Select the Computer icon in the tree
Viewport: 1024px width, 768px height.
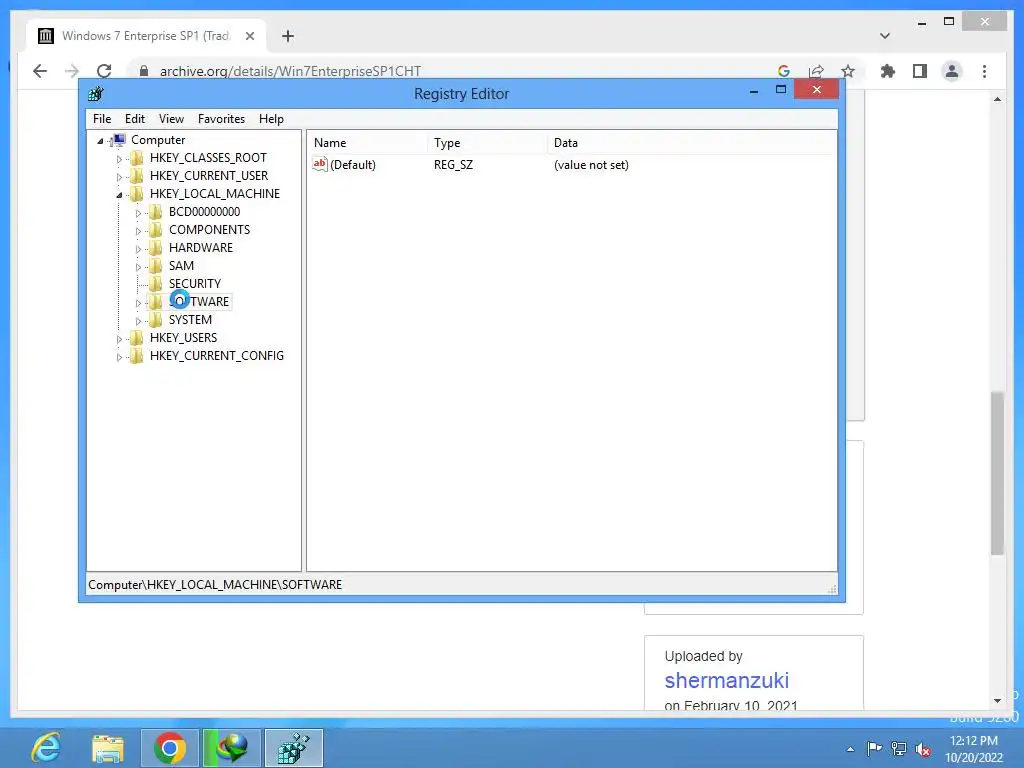[118, 140]
